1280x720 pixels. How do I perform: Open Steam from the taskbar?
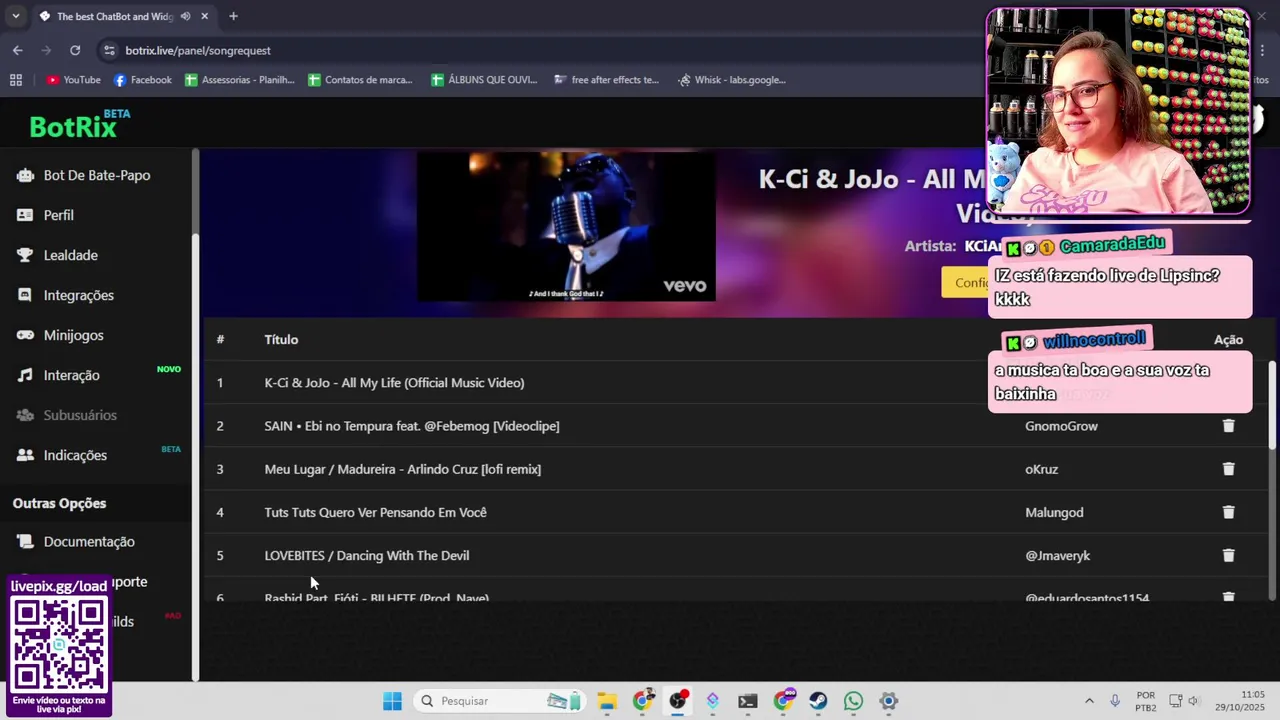pos(818,701)
